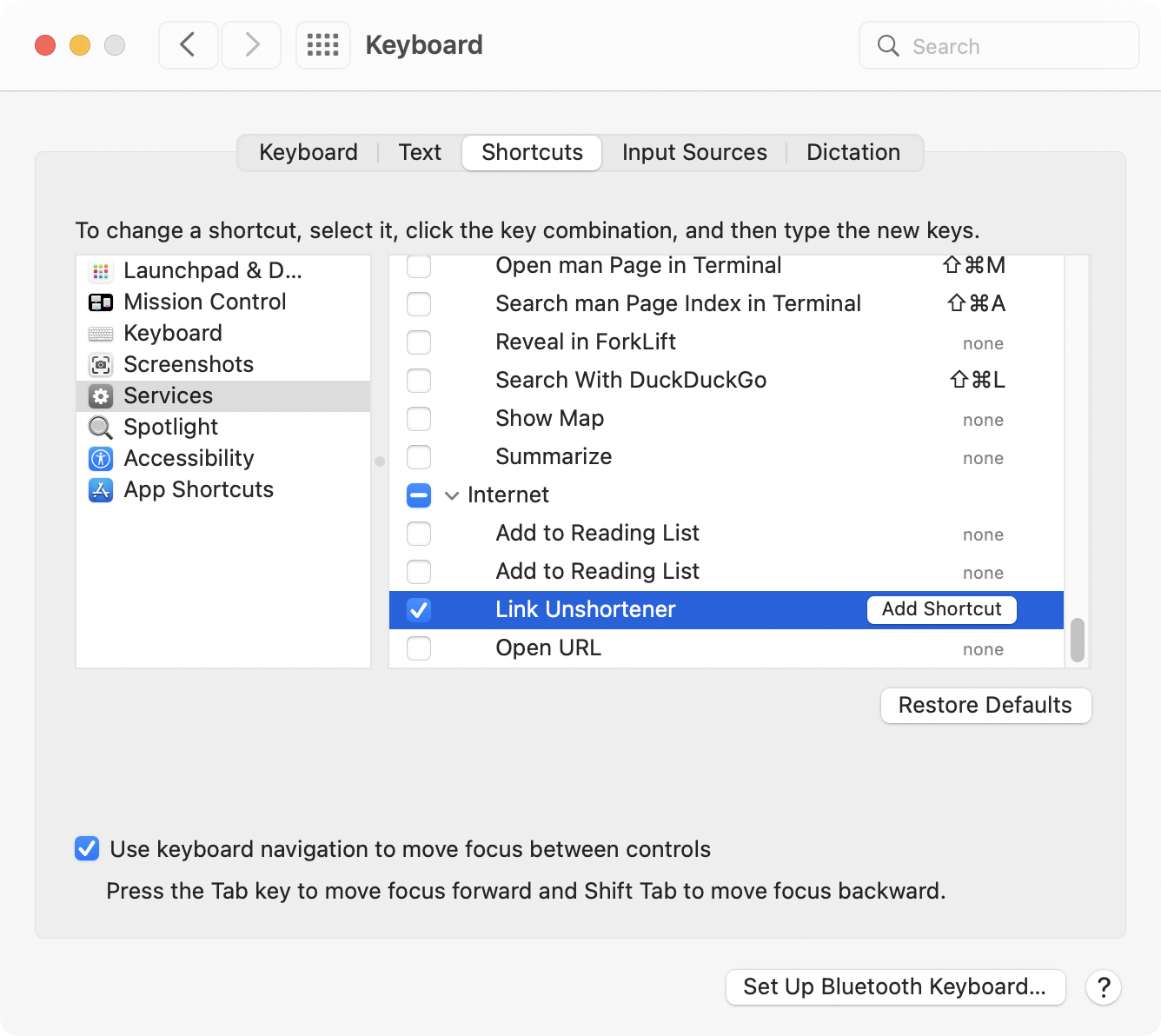1161x1036 pixels.
Task: Select the Spotlight magnifier icon
Action: 101,428
